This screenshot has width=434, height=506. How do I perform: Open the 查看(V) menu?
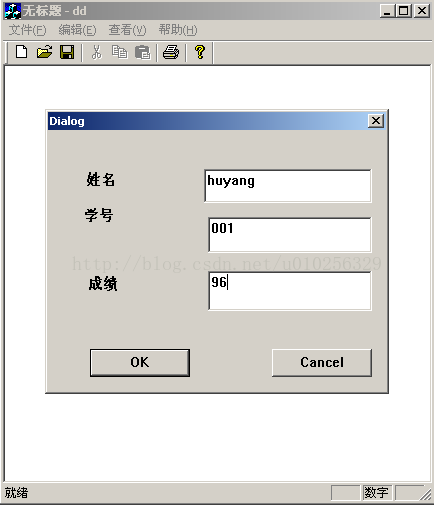pos(127,30)
